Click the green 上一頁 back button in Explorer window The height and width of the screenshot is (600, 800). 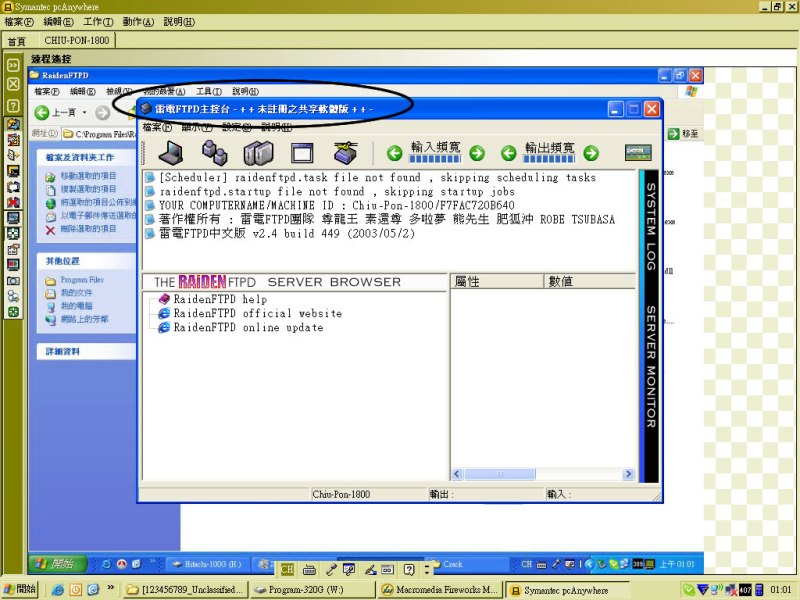42,112
